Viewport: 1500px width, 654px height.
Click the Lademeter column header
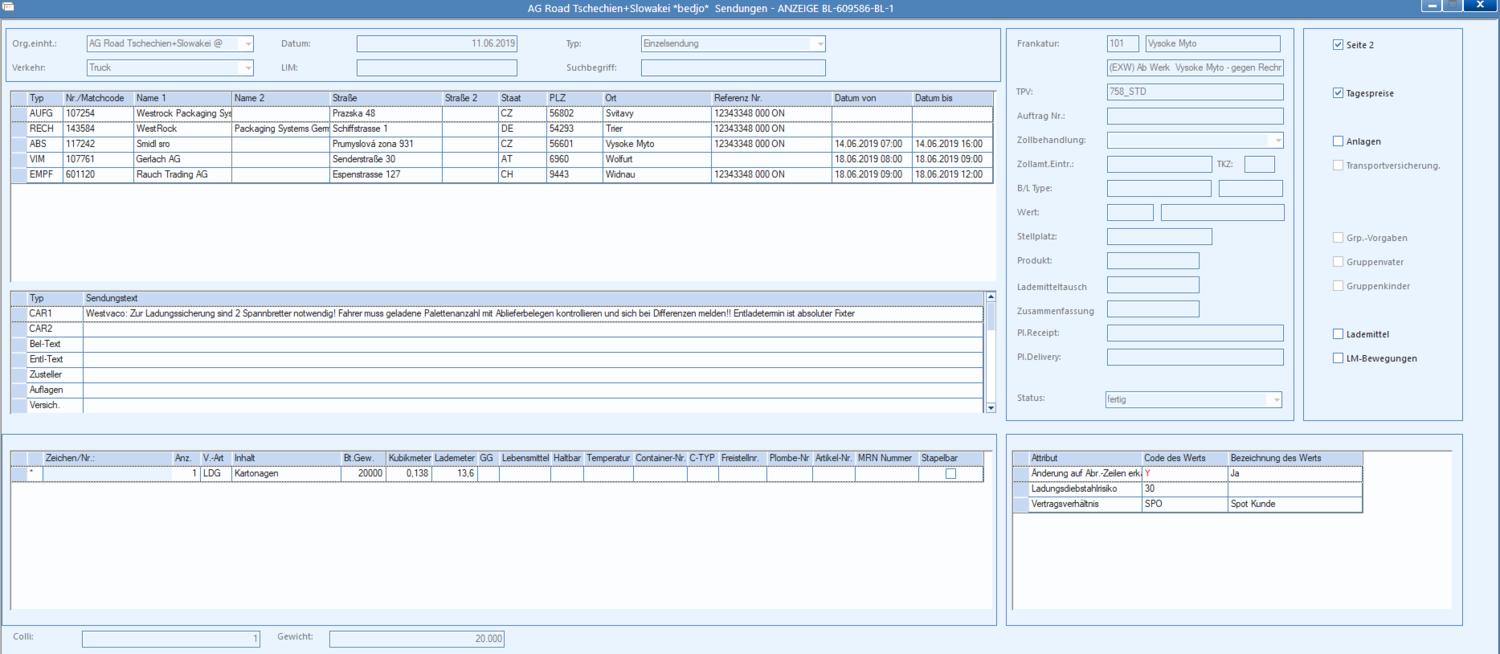tap(455, 458)
